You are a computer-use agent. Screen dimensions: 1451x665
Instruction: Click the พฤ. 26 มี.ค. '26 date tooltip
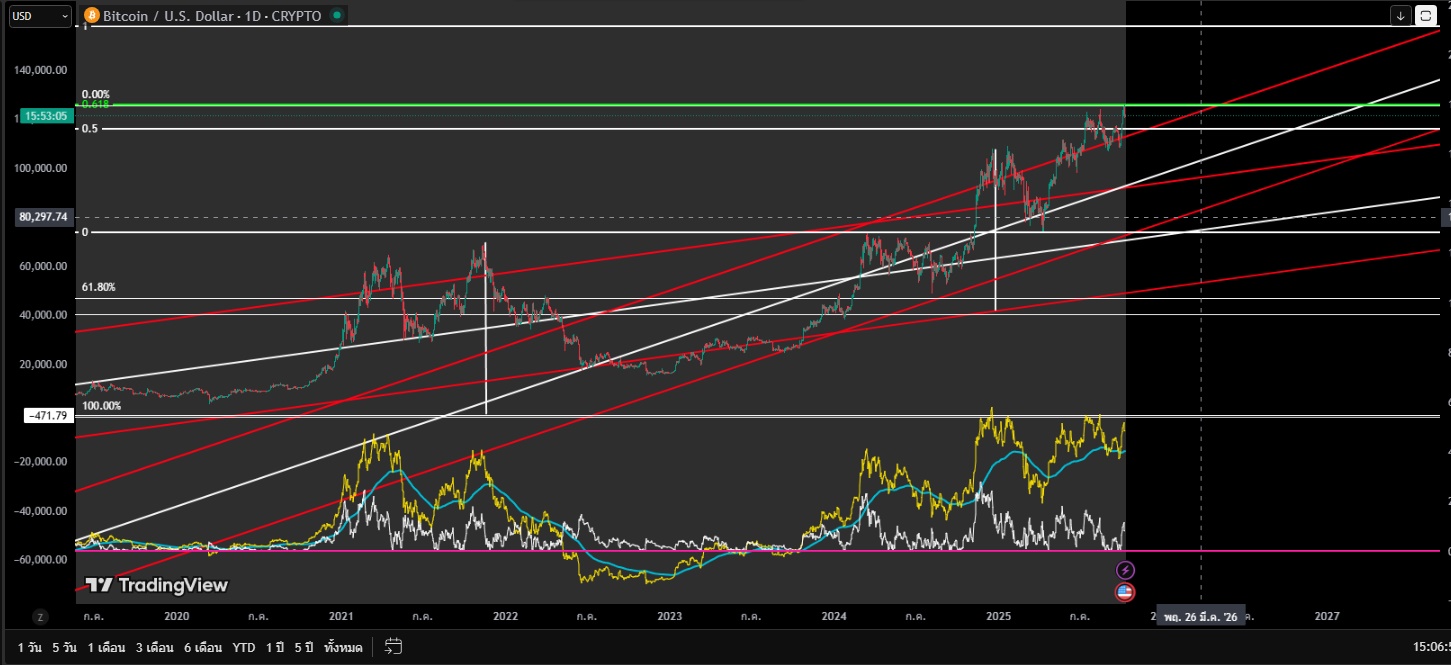click(x=1200, y=617)
